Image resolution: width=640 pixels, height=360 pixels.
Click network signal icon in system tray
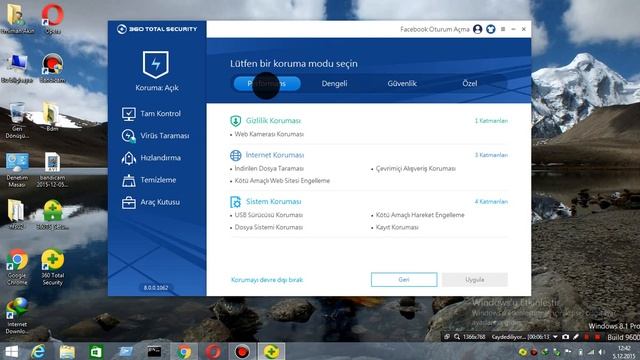click(x=591, y=352)
